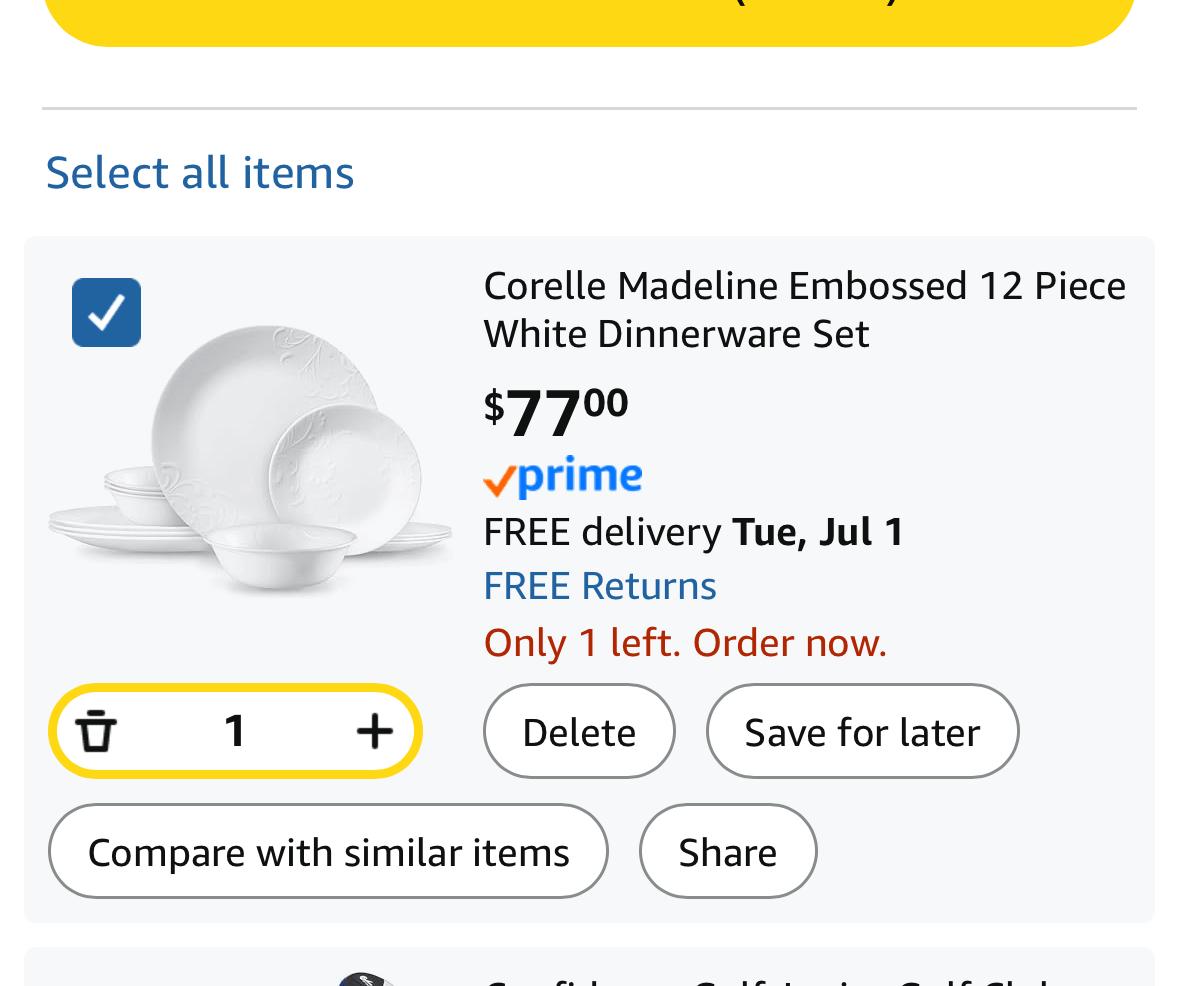Click the partially visible second item image

pyautogui.click(x=365, y=979)
